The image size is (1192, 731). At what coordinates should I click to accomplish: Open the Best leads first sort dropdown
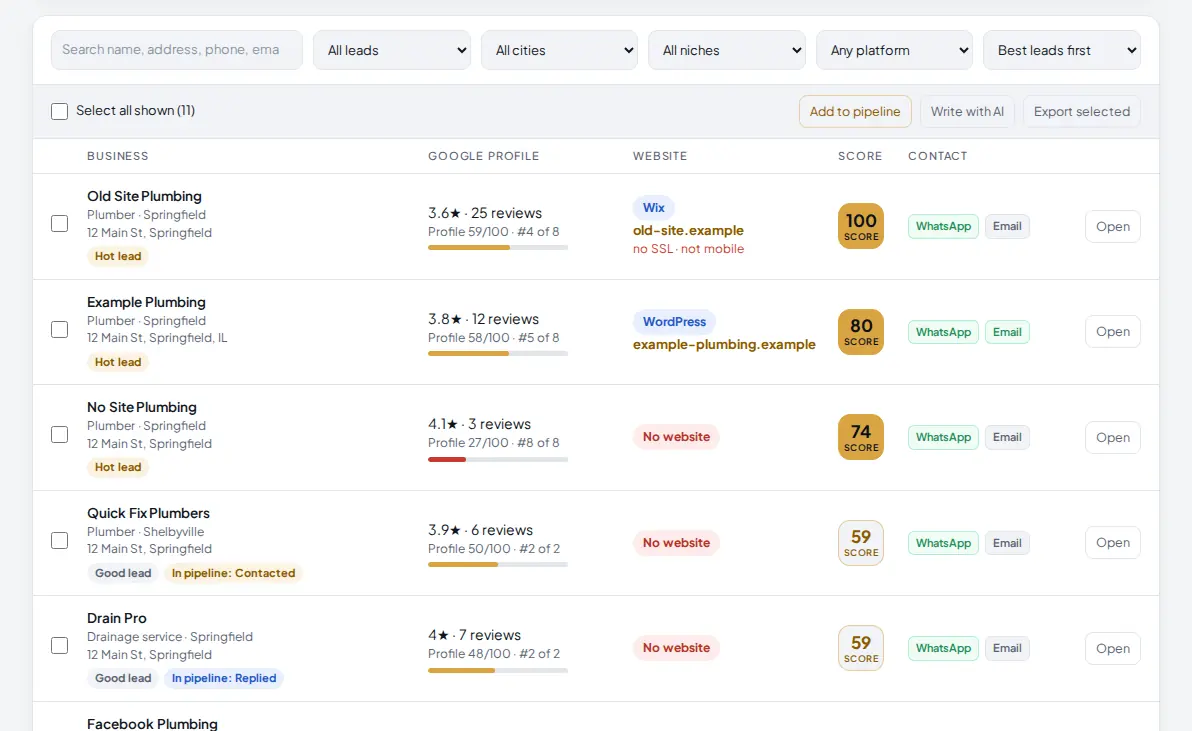(x=1062, y=50)
